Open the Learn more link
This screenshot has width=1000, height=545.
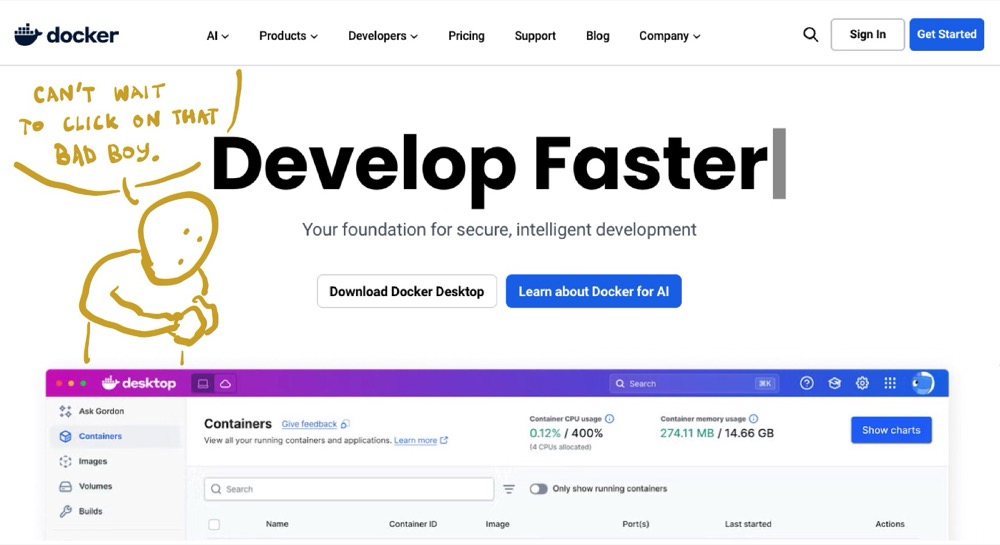(415, 440)
